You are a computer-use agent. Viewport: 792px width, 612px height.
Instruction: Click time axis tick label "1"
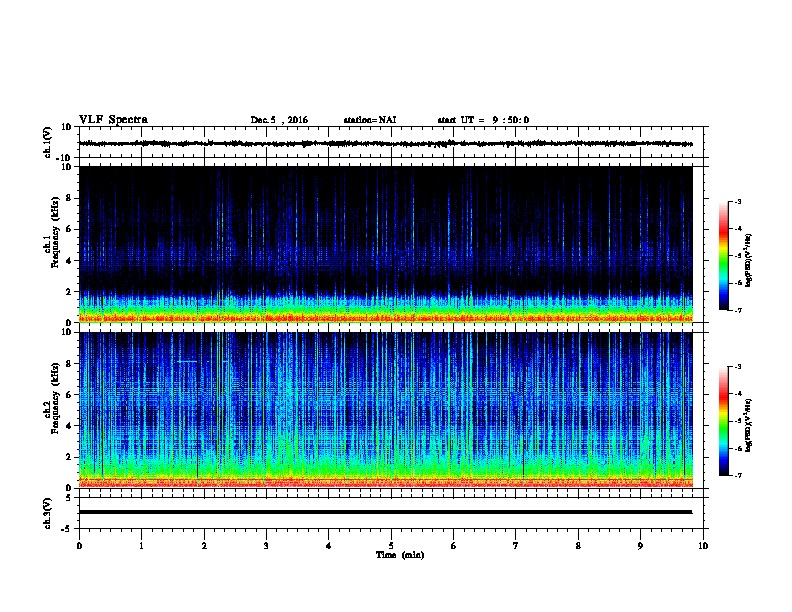click(141, 546)
